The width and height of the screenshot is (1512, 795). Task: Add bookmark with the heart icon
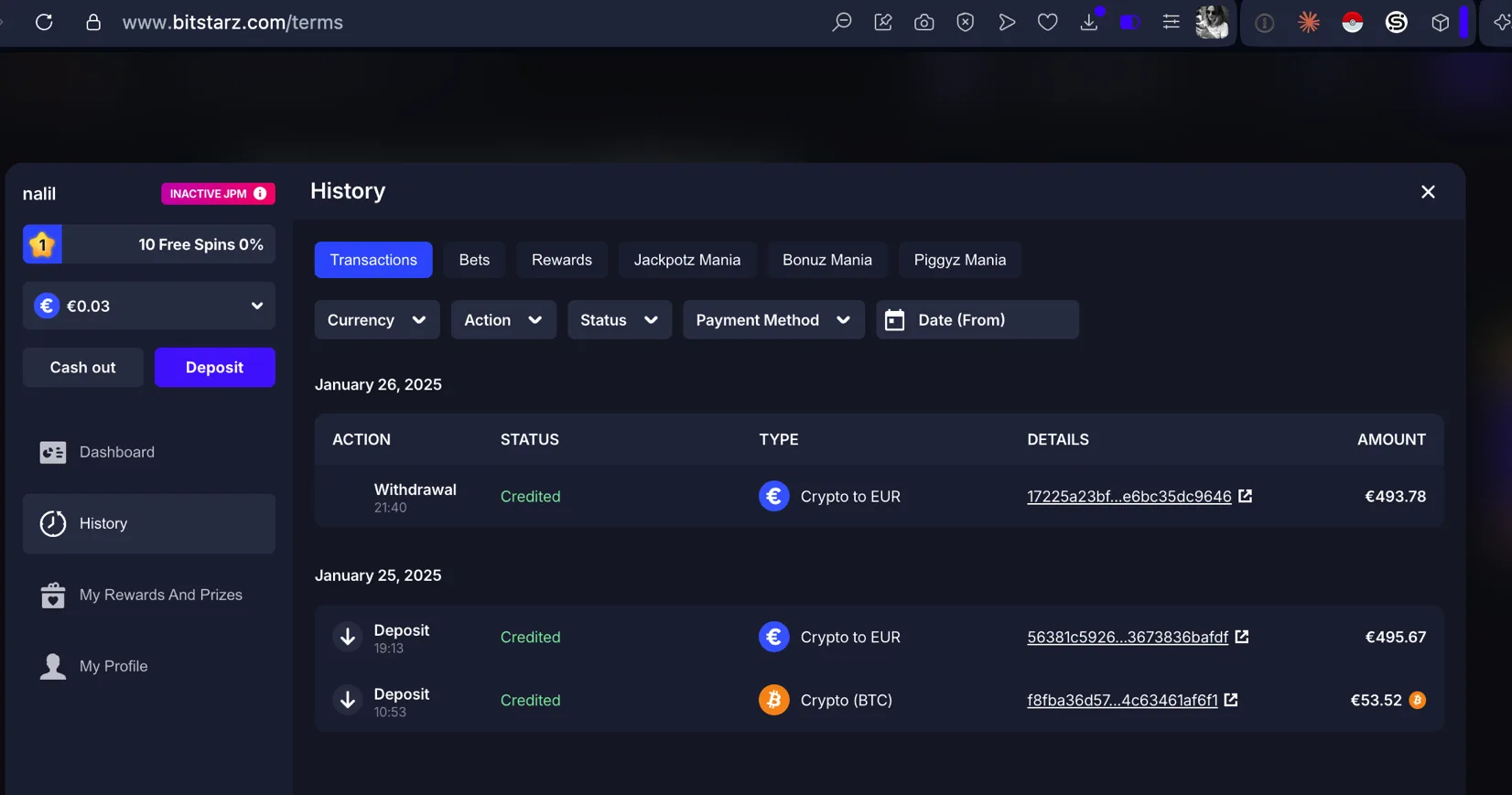click(1048, 22)
